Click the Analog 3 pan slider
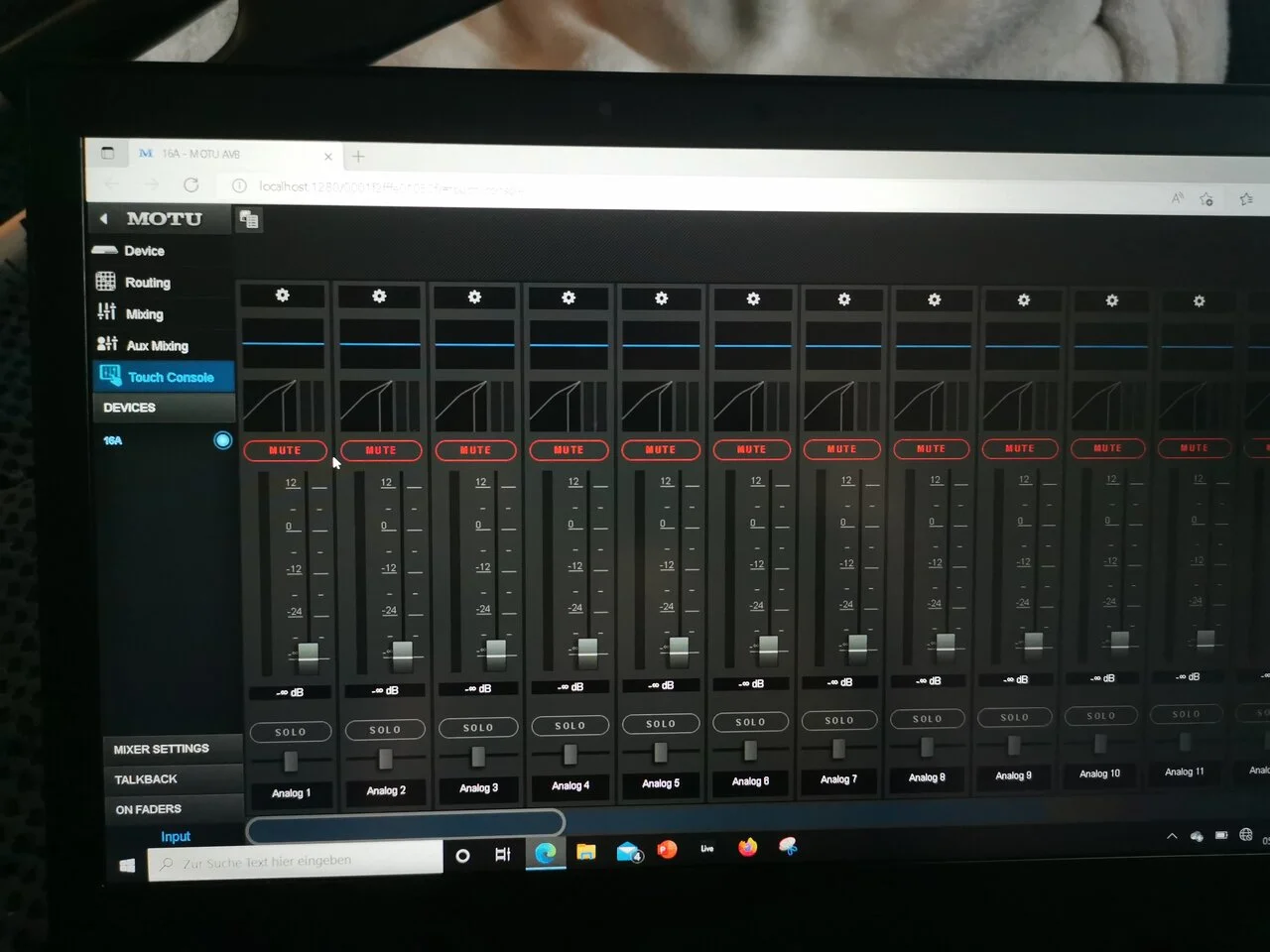Viewport: 1270px width, 952px height. pos(478,757)
